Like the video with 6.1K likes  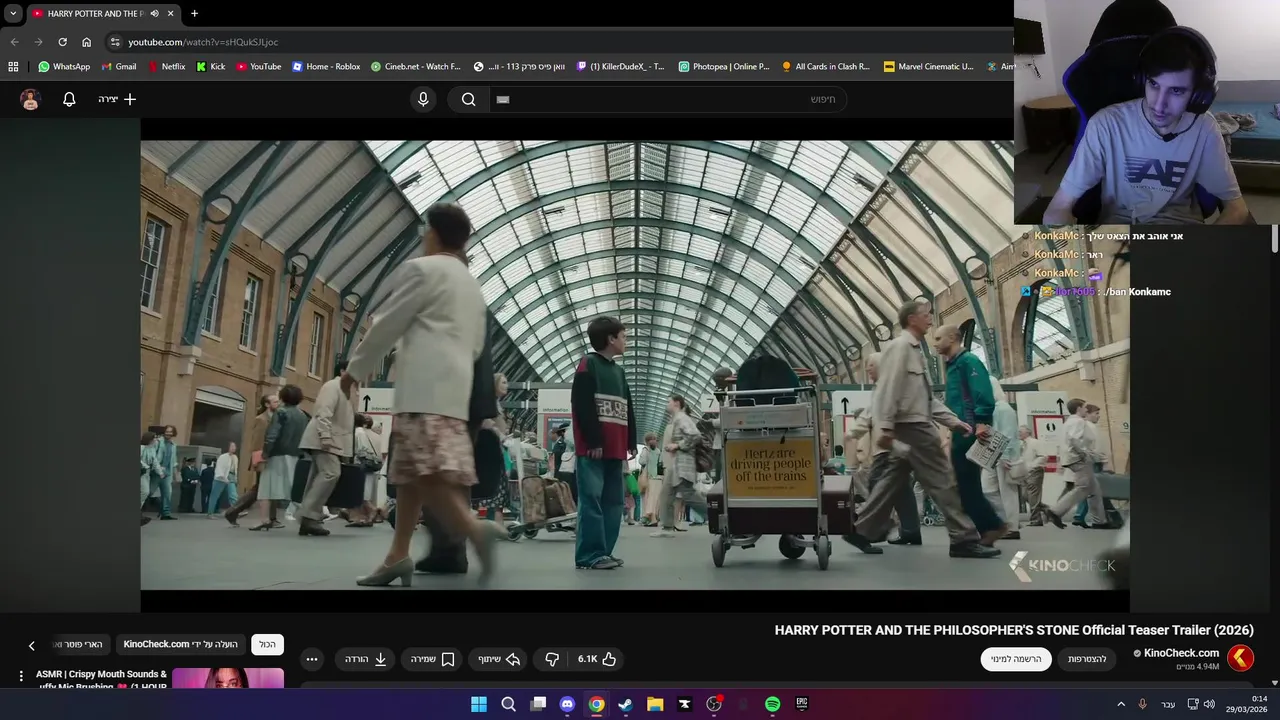click(x=597, y=659)
